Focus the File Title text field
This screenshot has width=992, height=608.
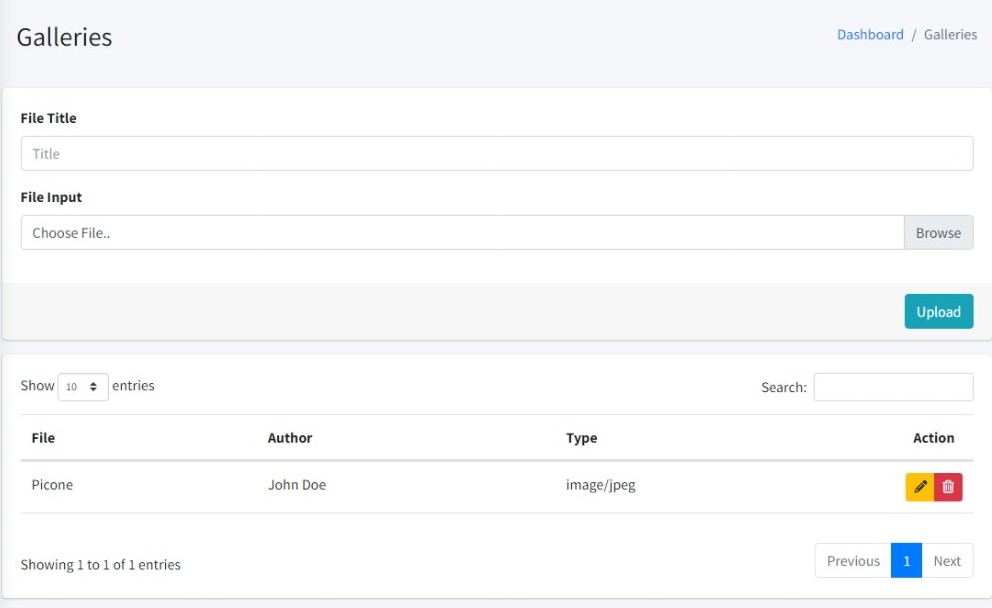(496, 154)
